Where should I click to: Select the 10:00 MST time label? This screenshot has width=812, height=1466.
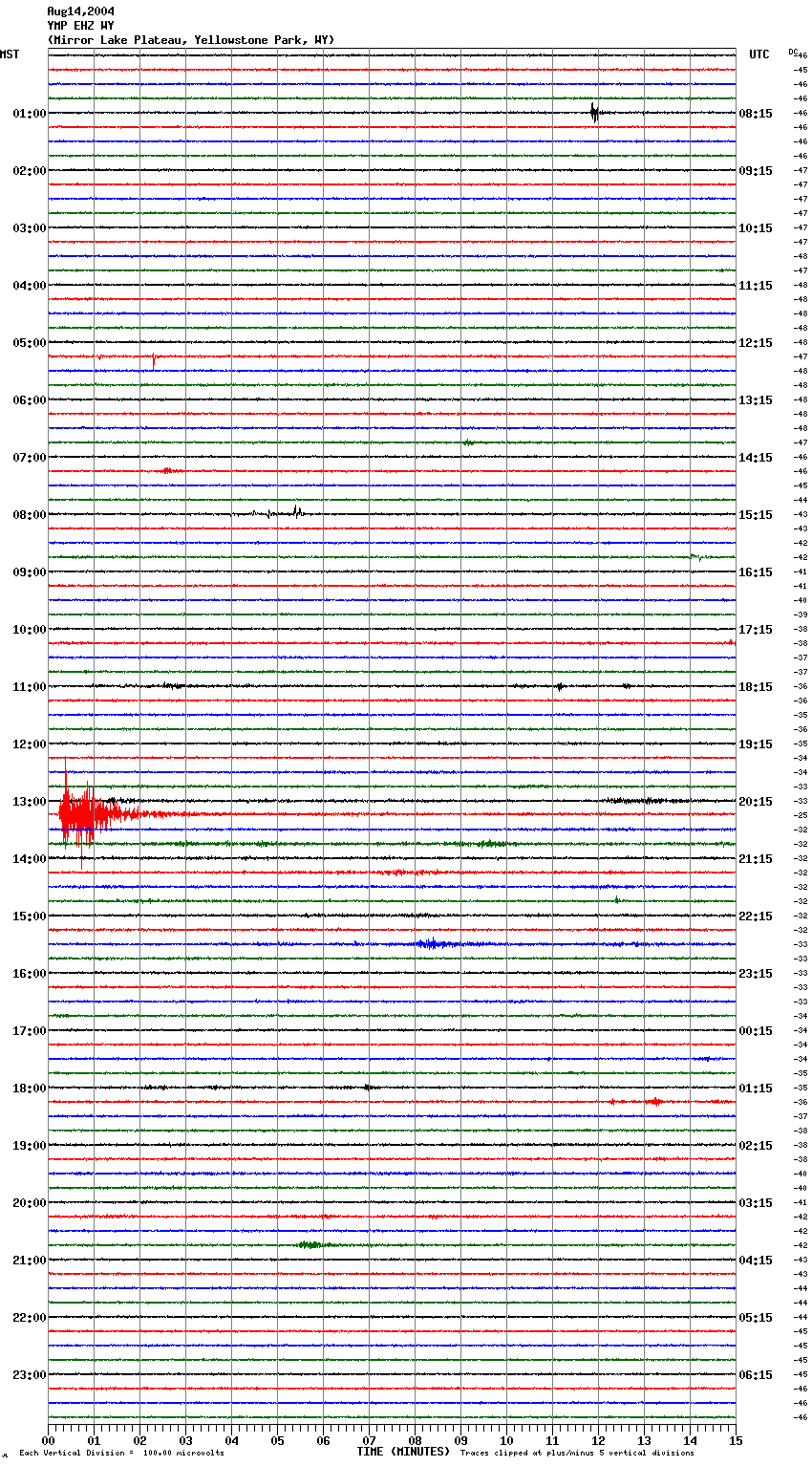[30, 630]
